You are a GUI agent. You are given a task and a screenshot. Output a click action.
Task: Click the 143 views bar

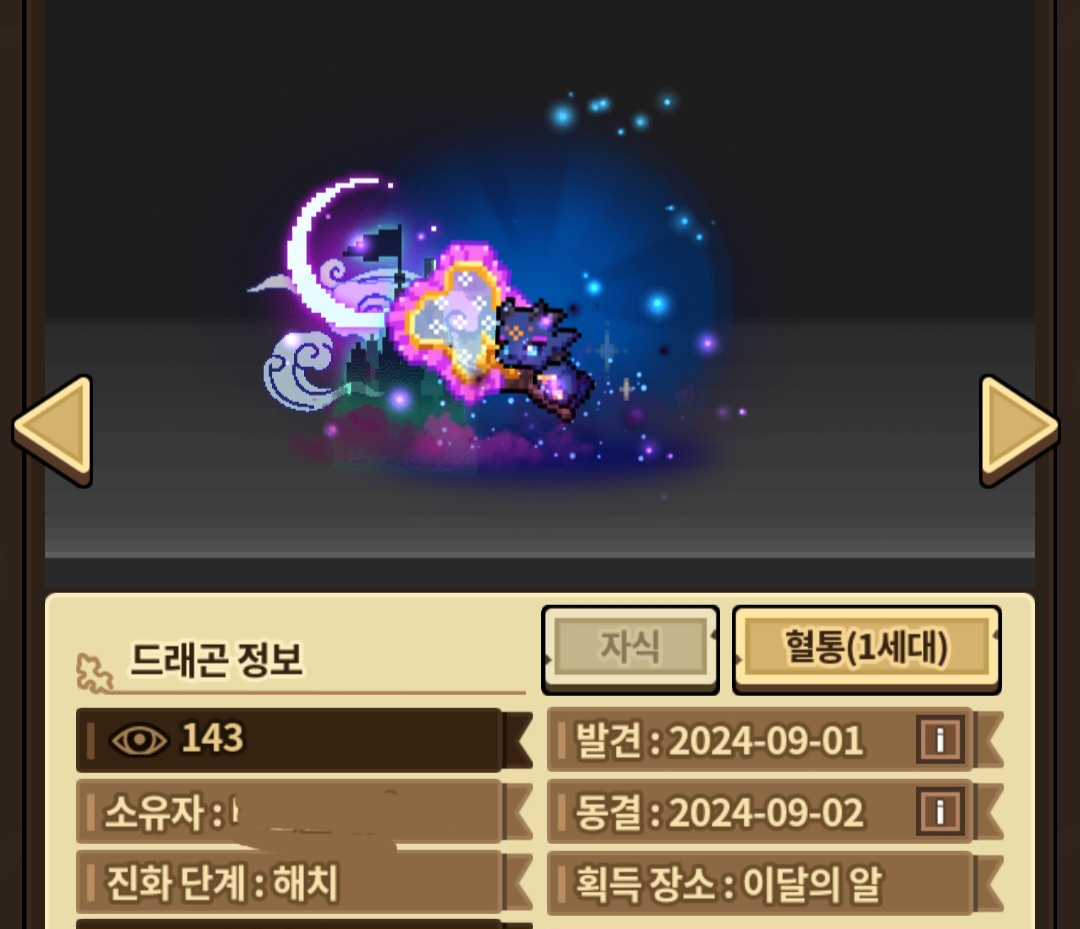tap(304, 740)
